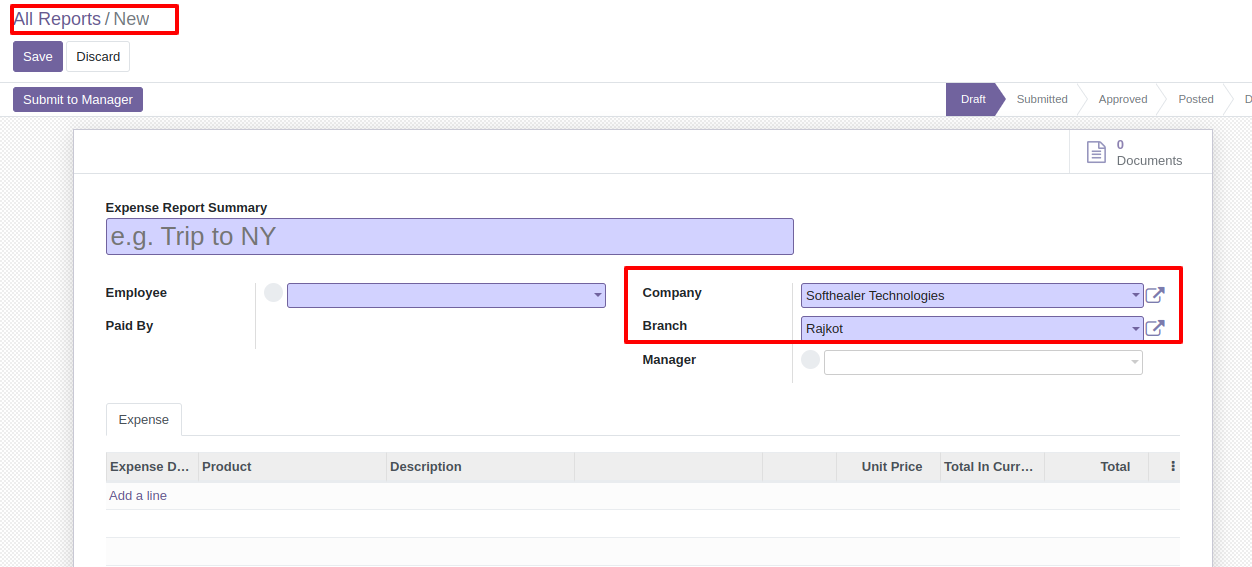This screenshot has width=1252, height=567.
Task: Click the Documents page icon
Action: pos(1096,152)
